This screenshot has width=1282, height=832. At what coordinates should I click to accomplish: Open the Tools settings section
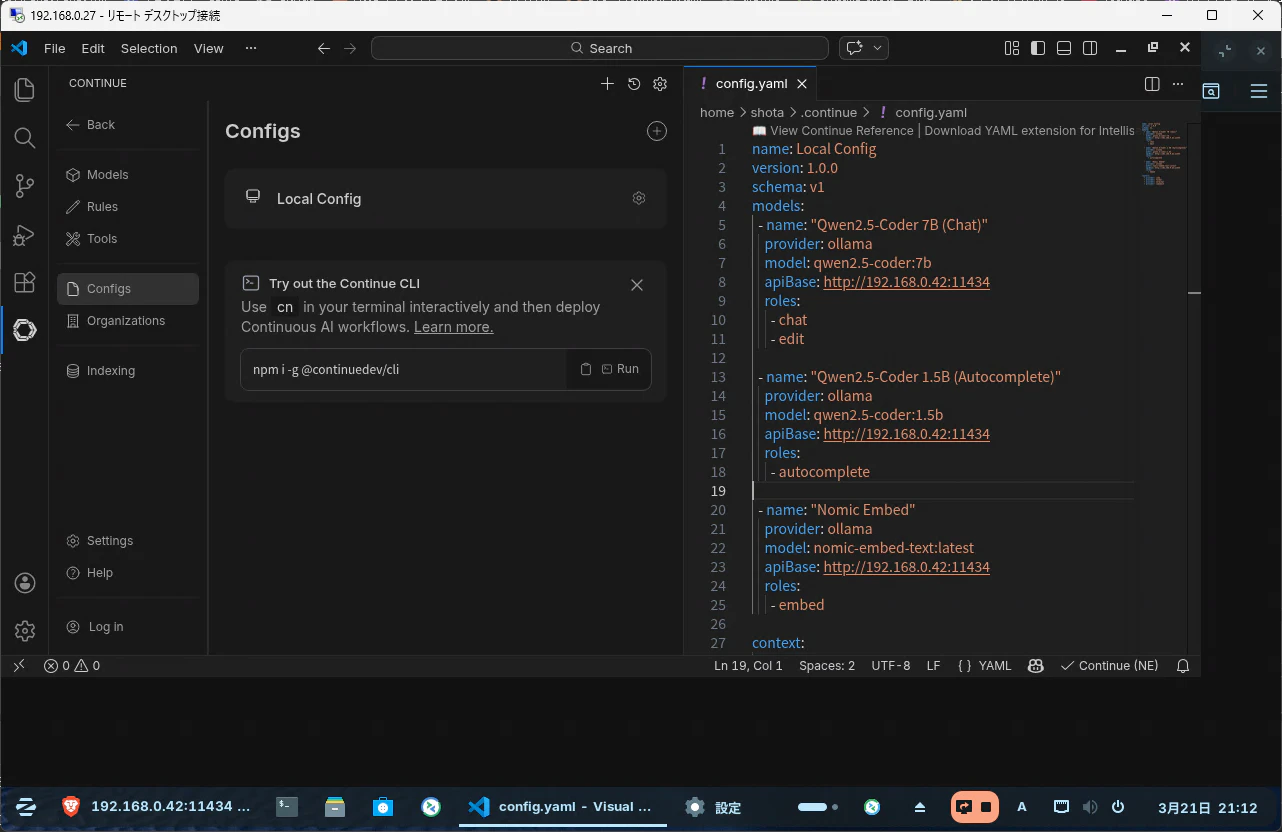(128, 239)
